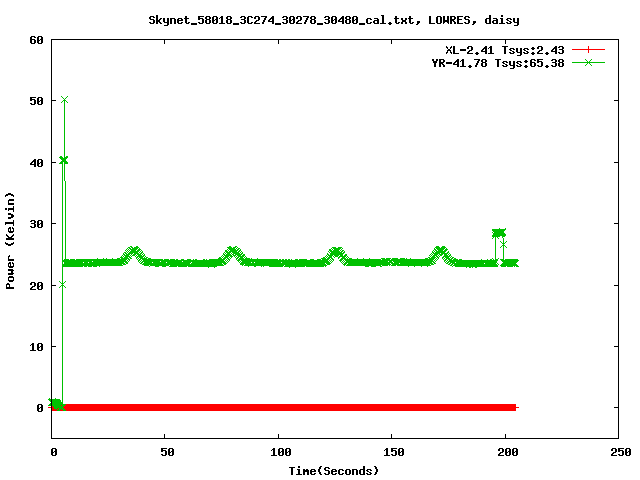Click the green bump peak near 125 seconds
Screen dimensions: 640x480
click(336, 252)
